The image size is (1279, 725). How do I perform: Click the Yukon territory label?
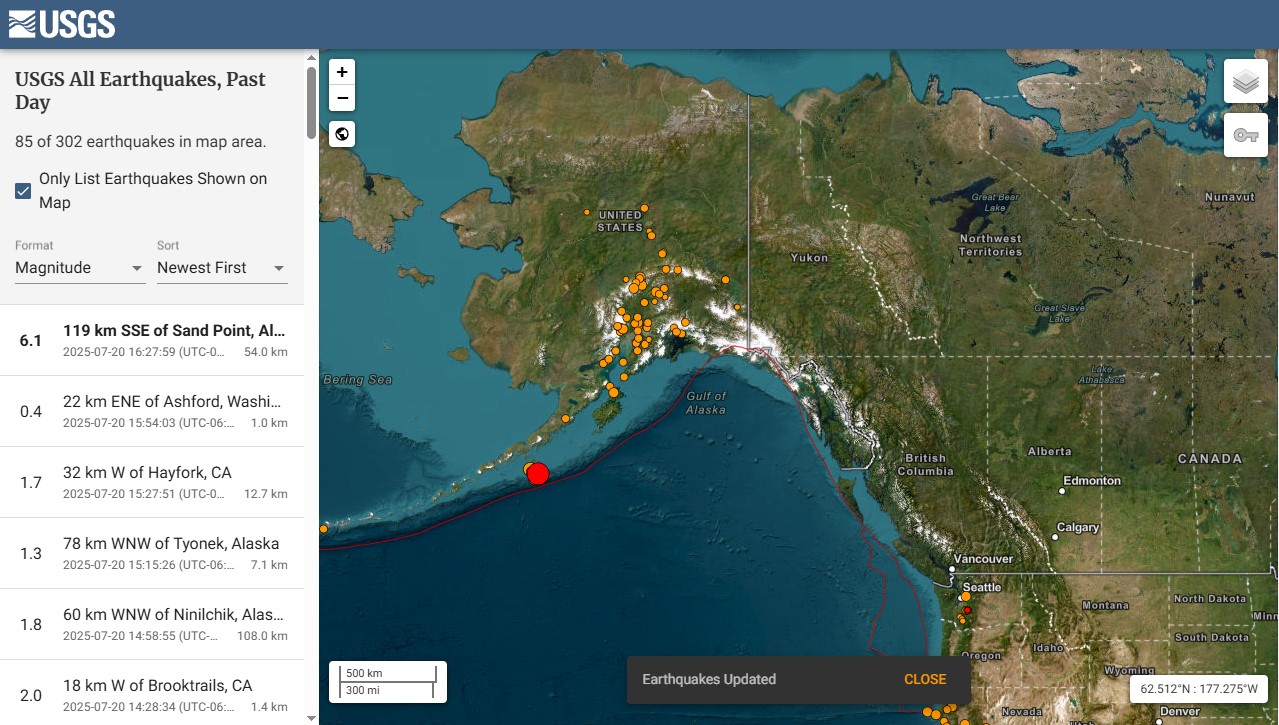click(x=809, y=258)
